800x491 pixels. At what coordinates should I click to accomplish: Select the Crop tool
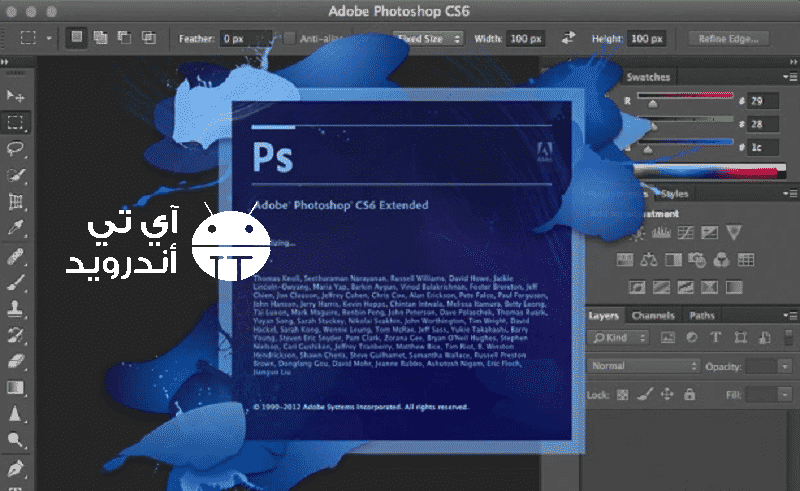click(x=15, y=202)
